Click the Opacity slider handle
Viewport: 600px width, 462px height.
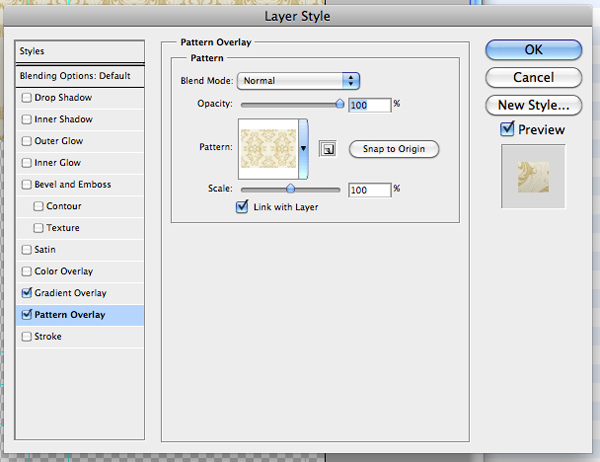coord(340,104)
